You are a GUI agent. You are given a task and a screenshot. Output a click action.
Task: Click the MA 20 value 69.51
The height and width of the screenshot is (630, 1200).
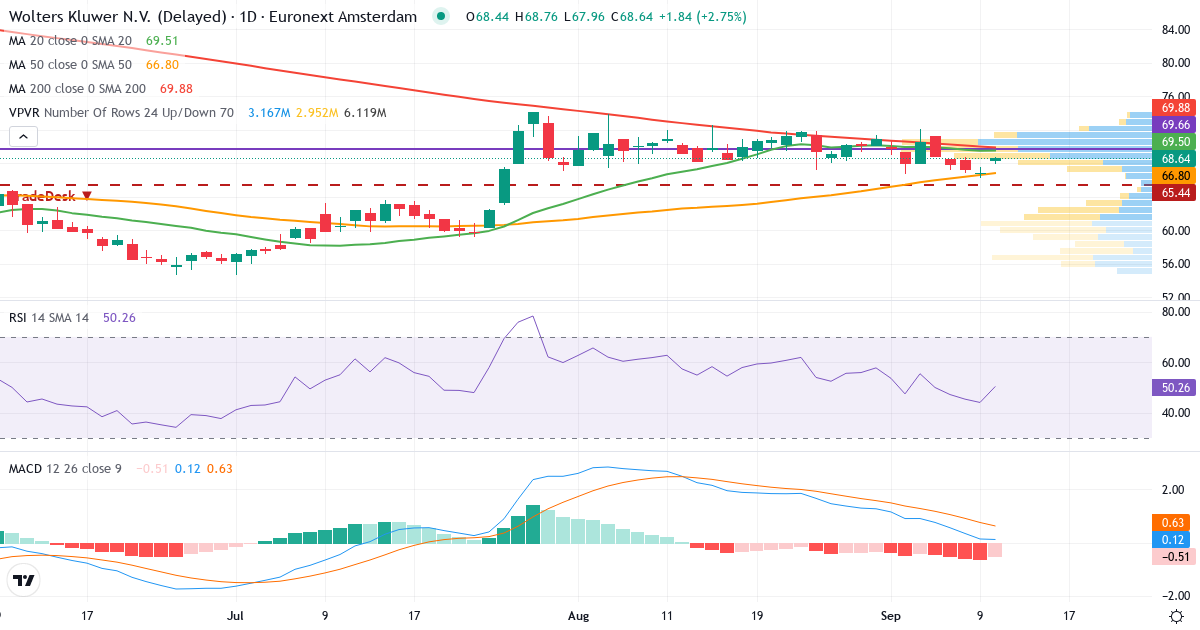161,40
